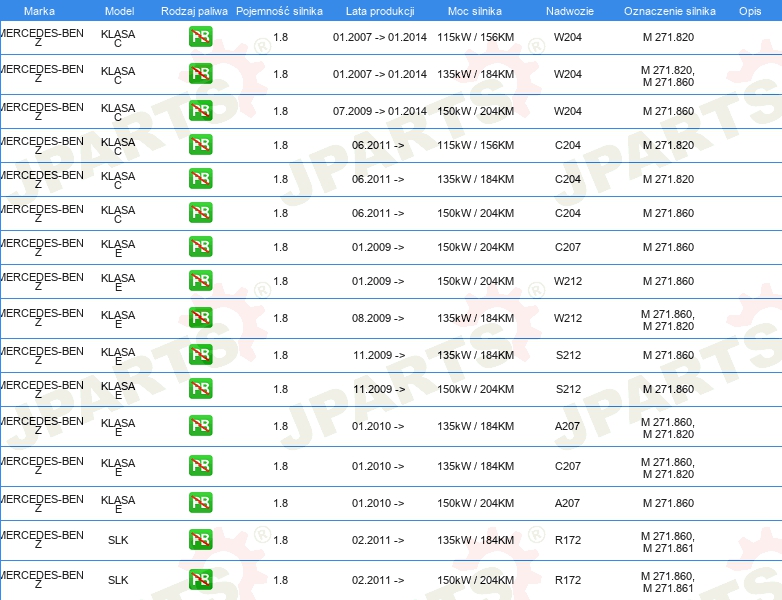Click the KLASA E model cell in the W212 08.2009 row

click(x=118, y=319)
